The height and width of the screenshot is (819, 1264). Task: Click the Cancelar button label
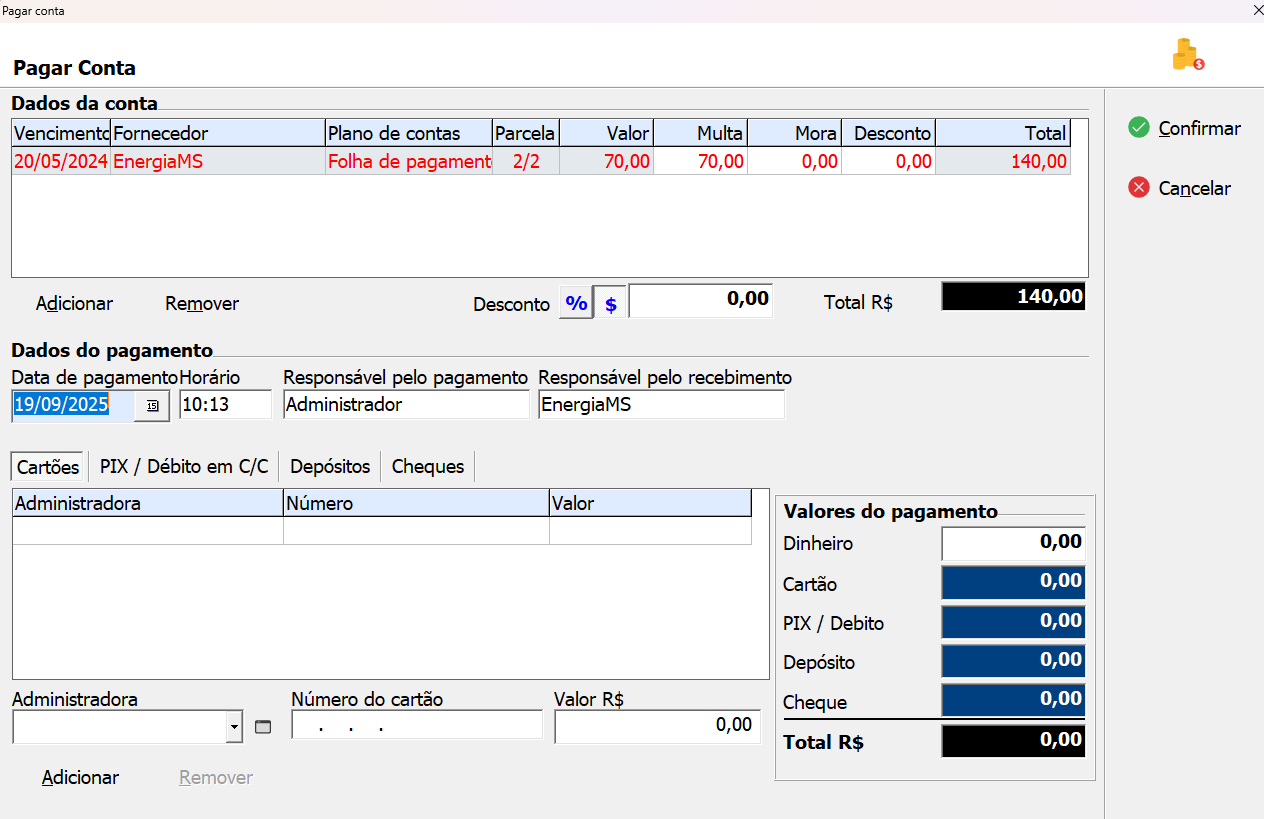pyautogui.click(x=1194, y=188)
